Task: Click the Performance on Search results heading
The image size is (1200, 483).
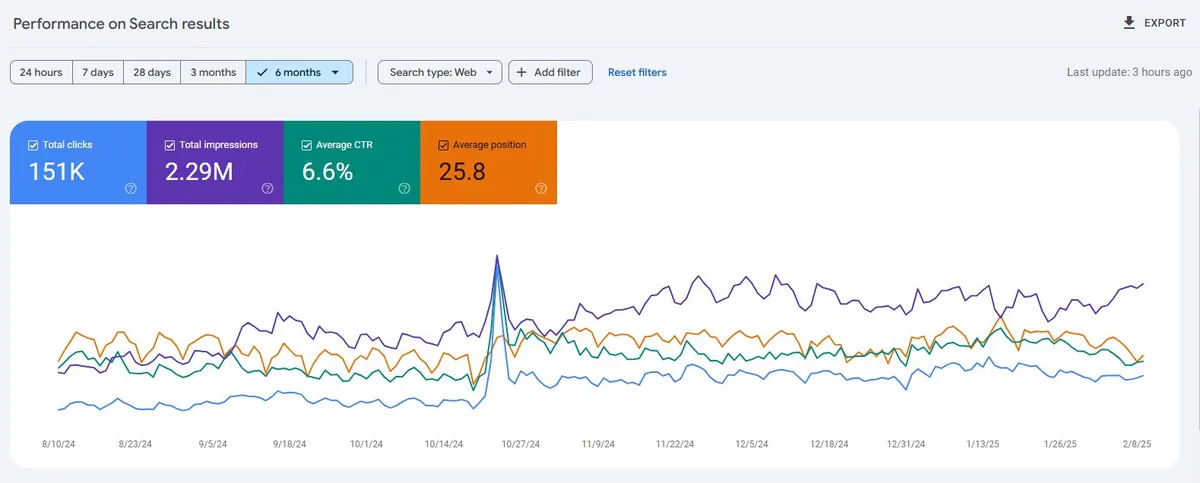Action: (x=121, y=22)
